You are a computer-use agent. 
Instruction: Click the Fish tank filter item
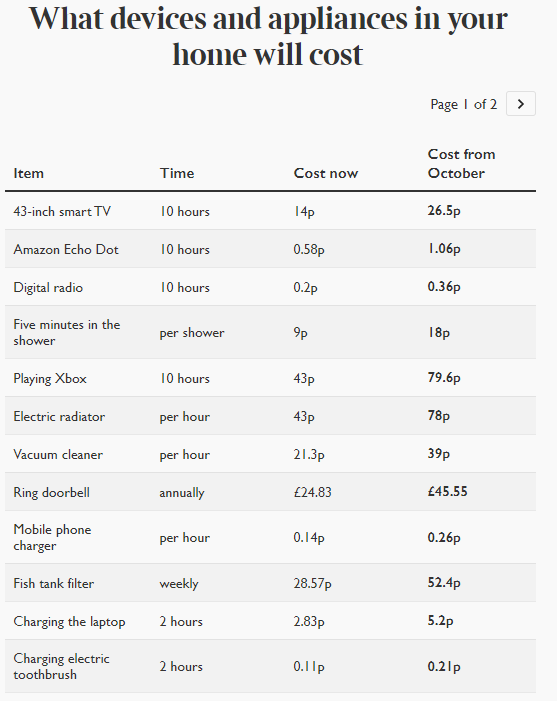54,583
